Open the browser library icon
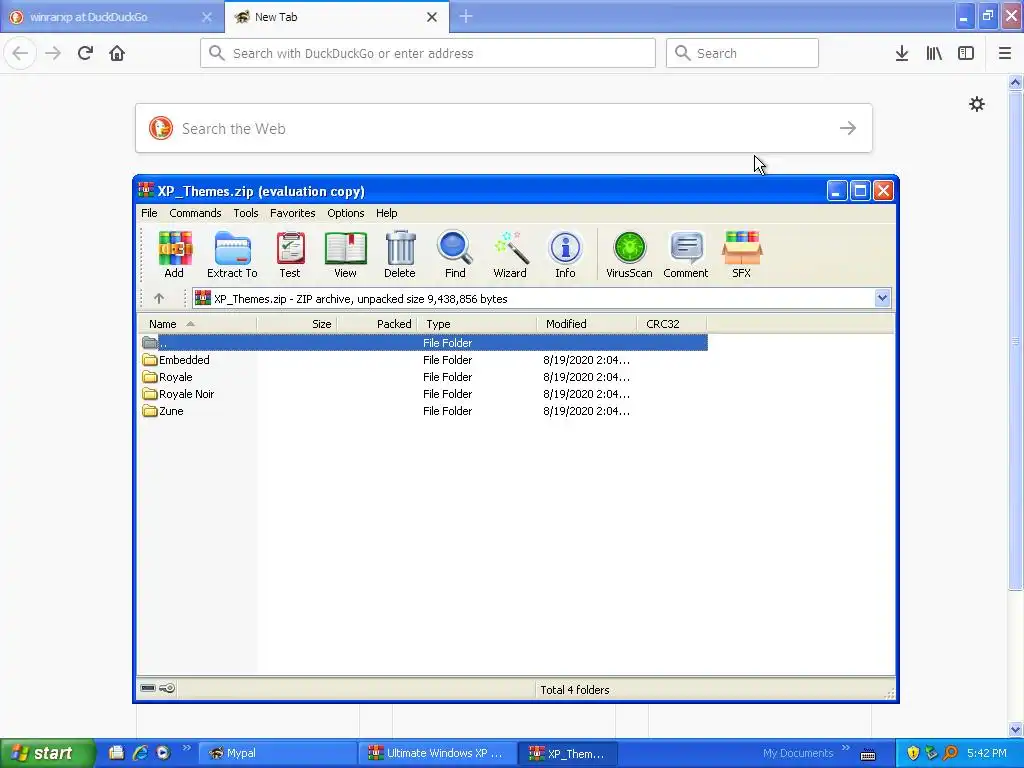This screenshot has width=1024, height=768. (934, 53)
